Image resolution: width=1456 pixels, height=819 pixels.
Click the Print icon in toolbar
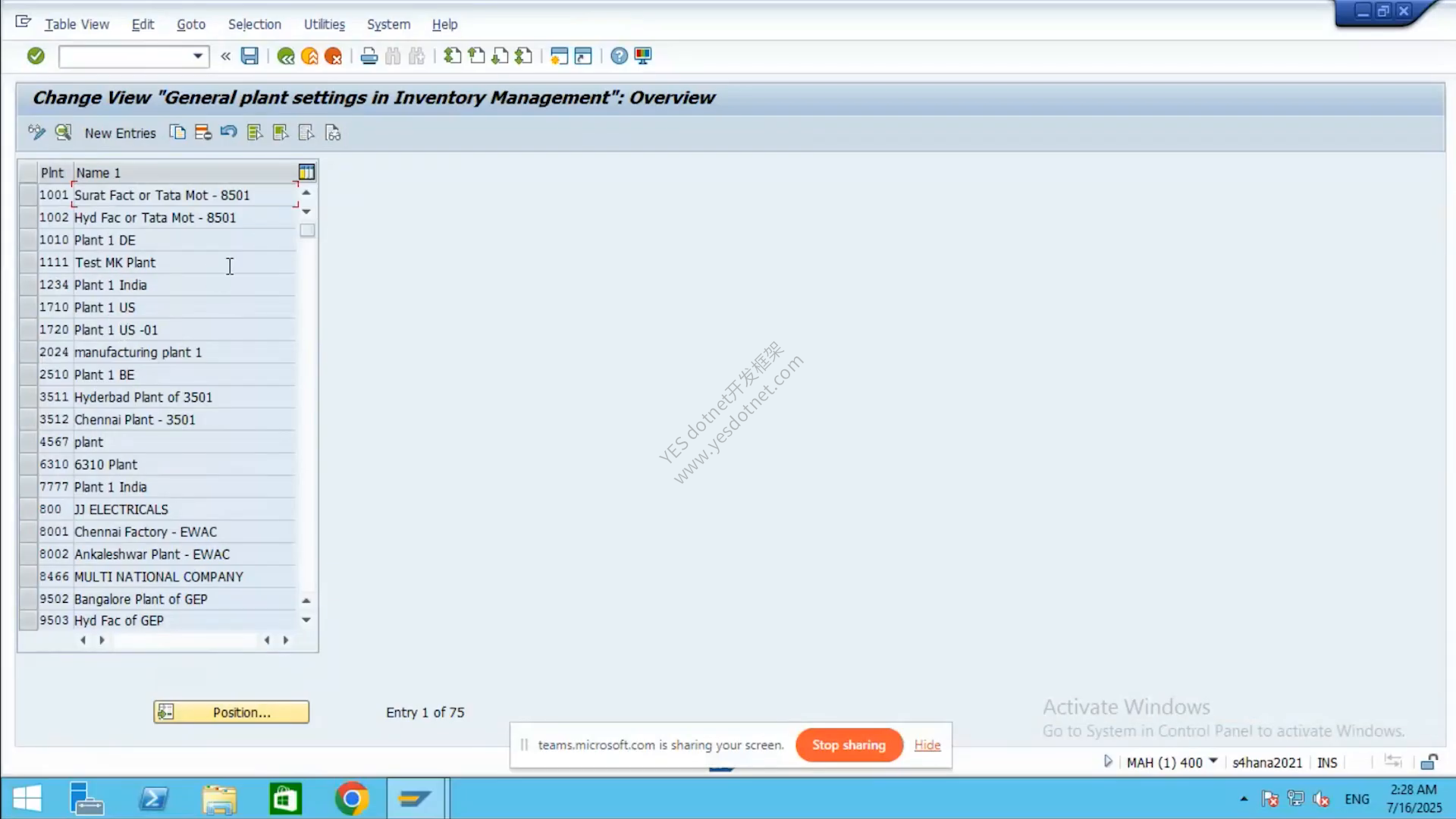tap(369, 56)
